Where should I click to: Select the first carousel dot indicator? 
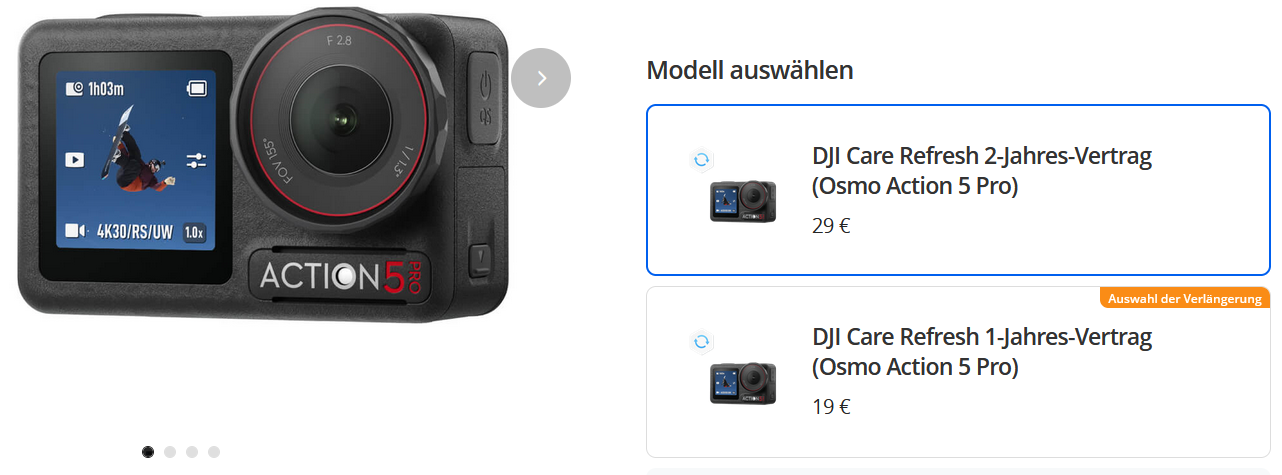point(148,452)
